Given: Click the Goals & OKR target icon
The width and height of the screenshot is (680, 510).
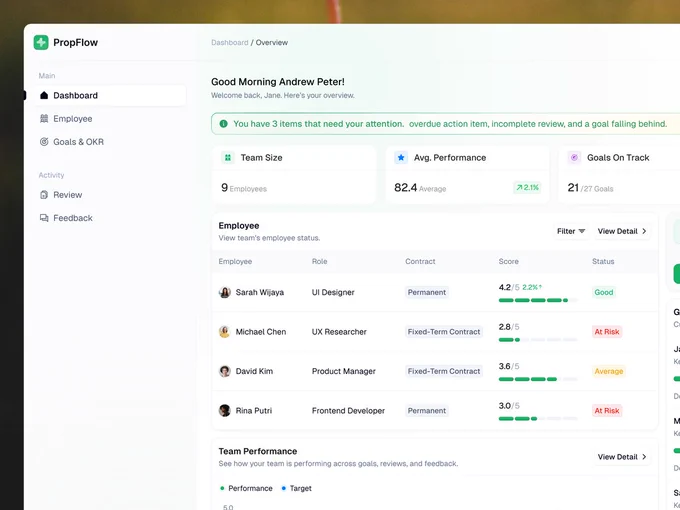Looking at the screenshot, I should pyautogui.click(x=44, y=142).
